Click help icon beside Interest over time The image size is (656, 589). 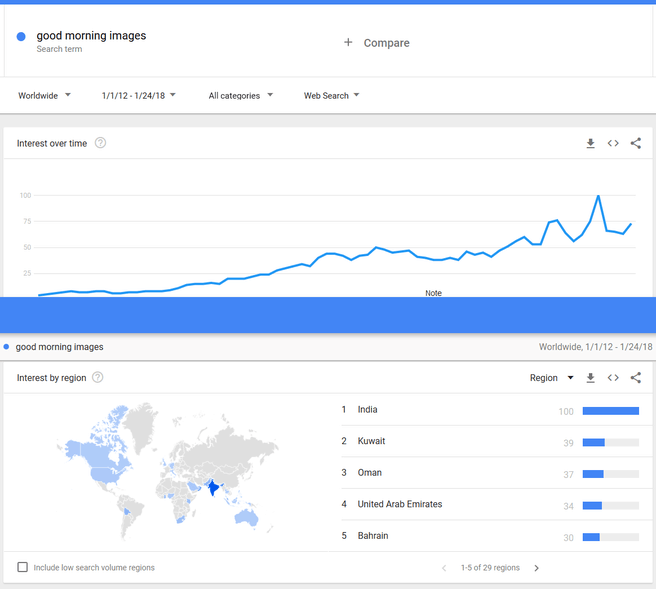(x=100, y=143)
